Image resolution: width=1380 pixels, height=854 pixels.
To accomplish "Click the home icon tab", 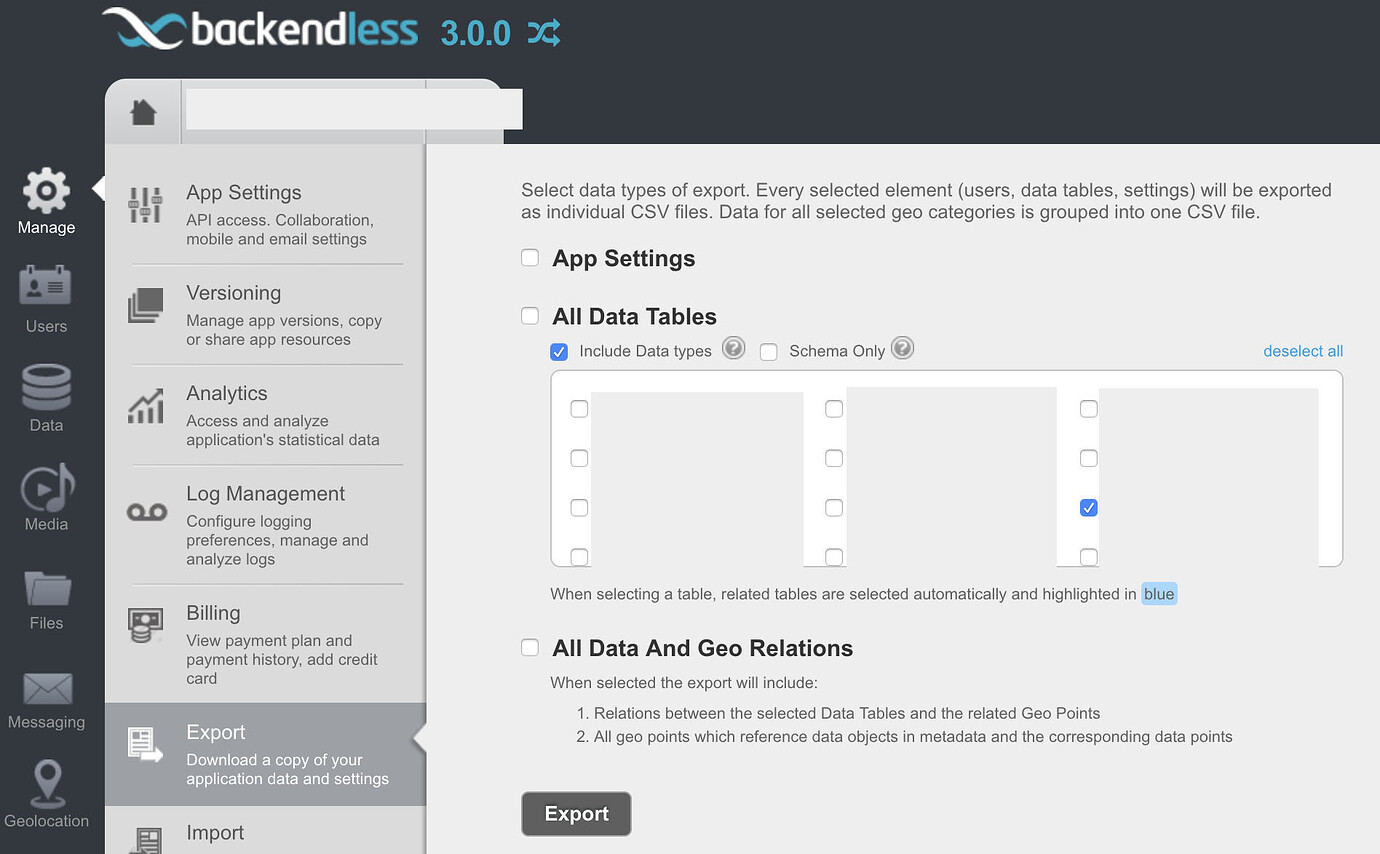I will [x=144, y=112].
